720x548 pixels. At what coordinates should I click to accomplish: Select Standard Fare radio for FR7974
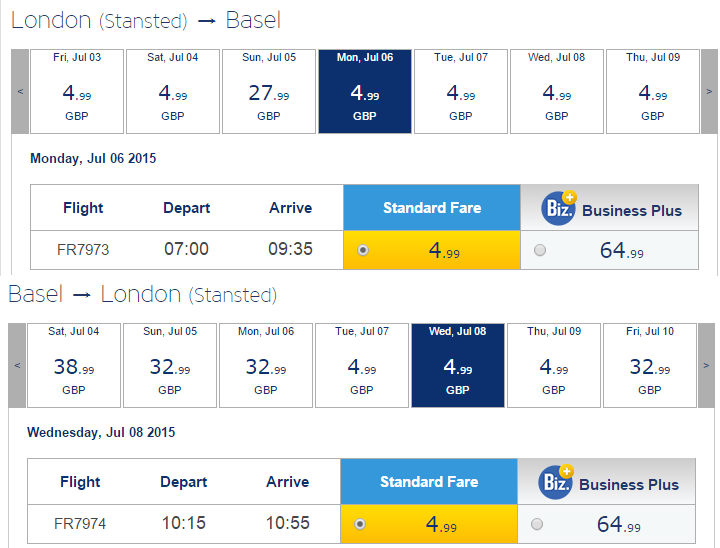[360, 524]
